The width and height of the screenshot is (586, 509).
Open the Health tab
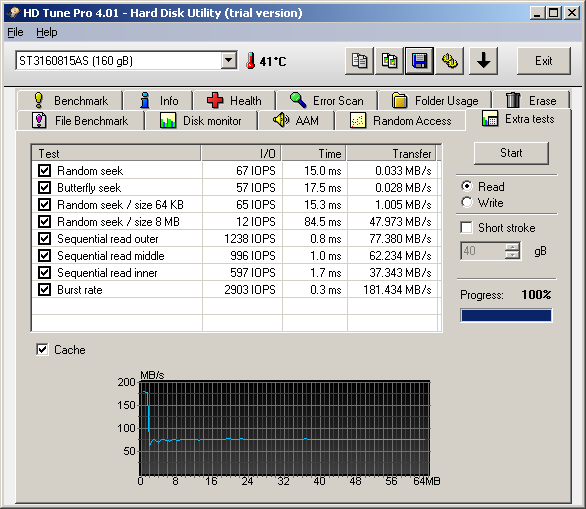pos(234,101)
